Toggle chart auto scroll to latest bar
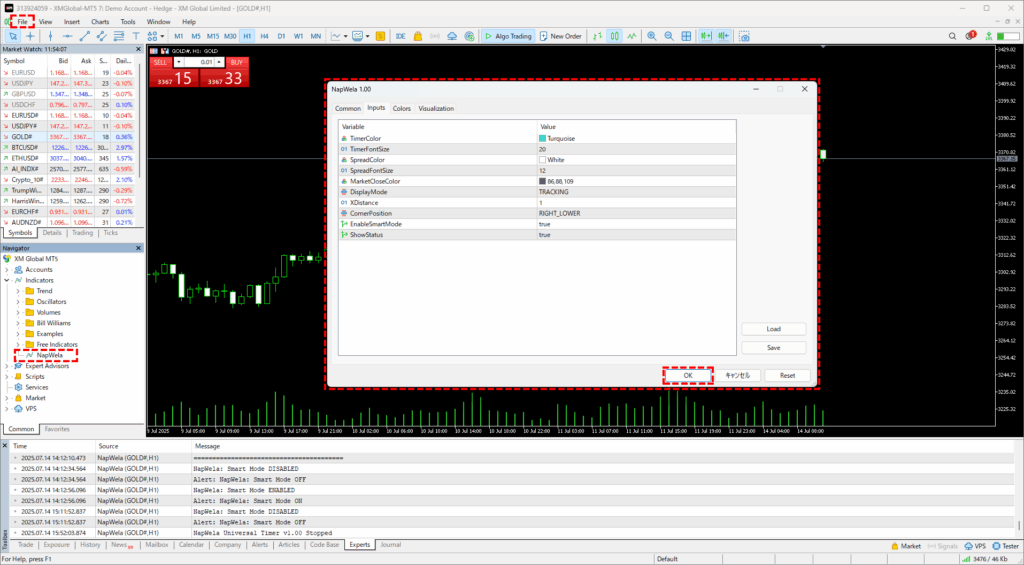The image size is (1024, 565). tap(706, 37)
